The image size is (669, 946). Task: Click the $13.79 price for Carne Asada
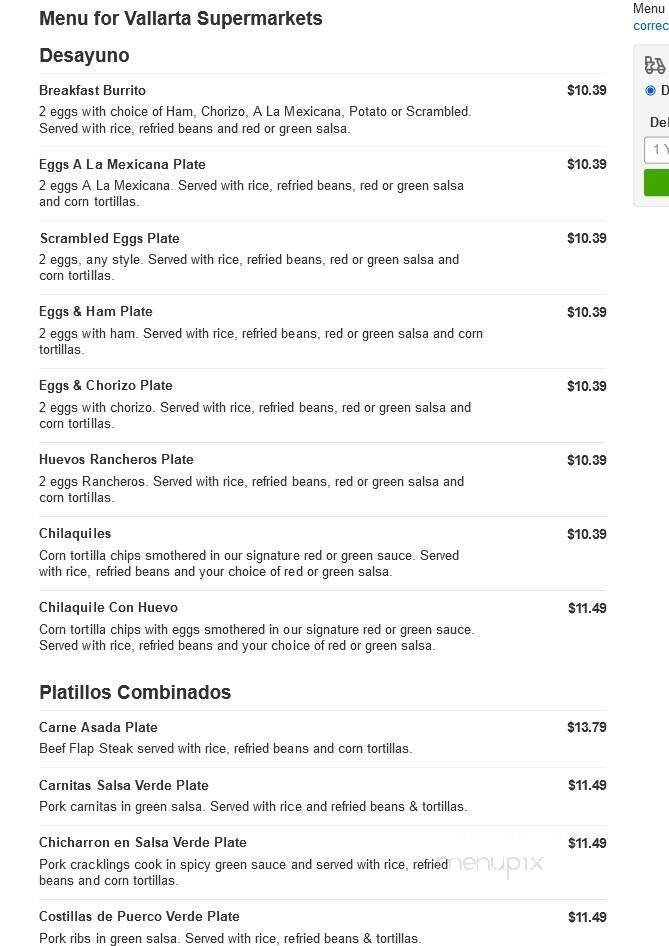point(586,727)
